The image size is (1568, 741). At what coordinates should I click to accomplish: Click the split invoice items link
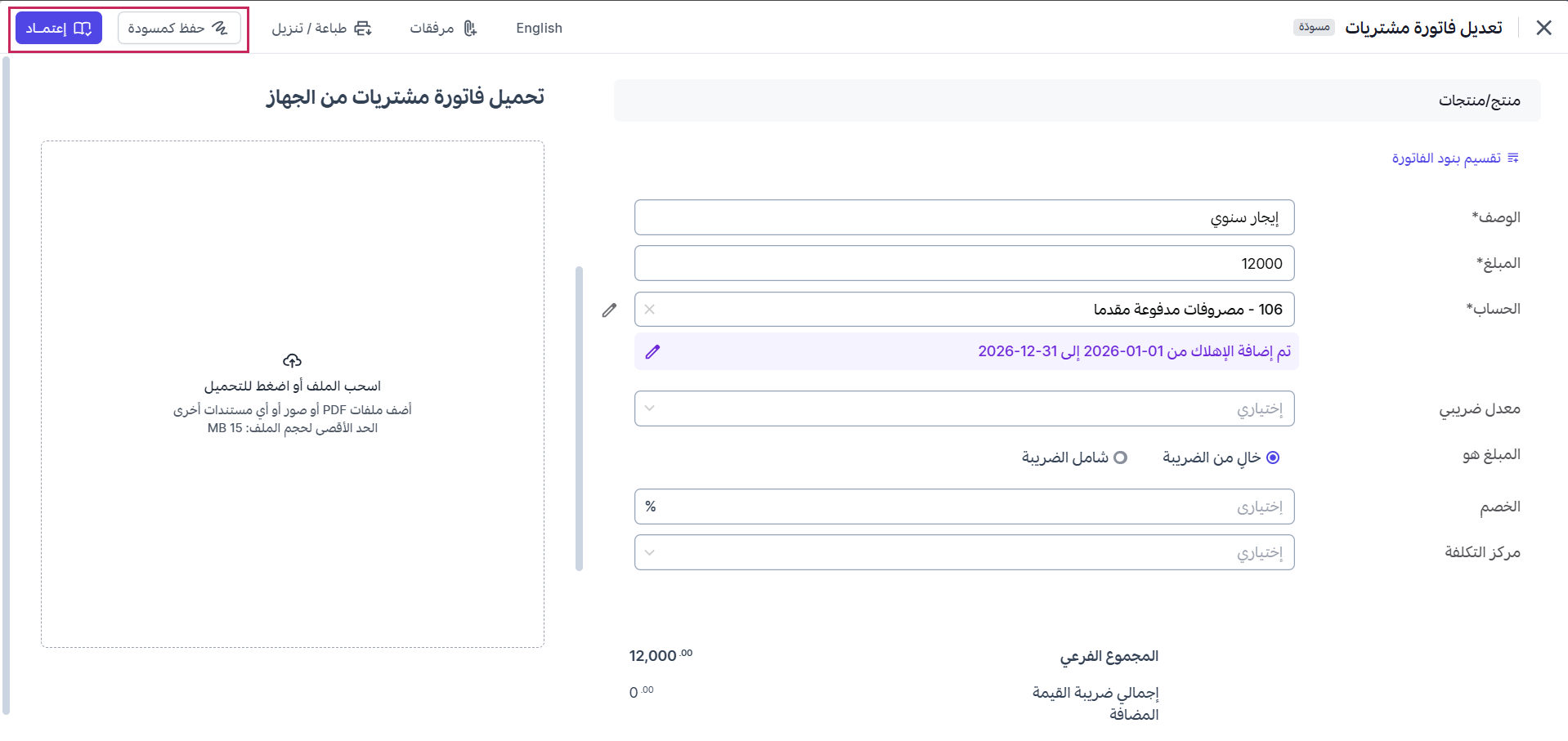(x=1446, y=158)
